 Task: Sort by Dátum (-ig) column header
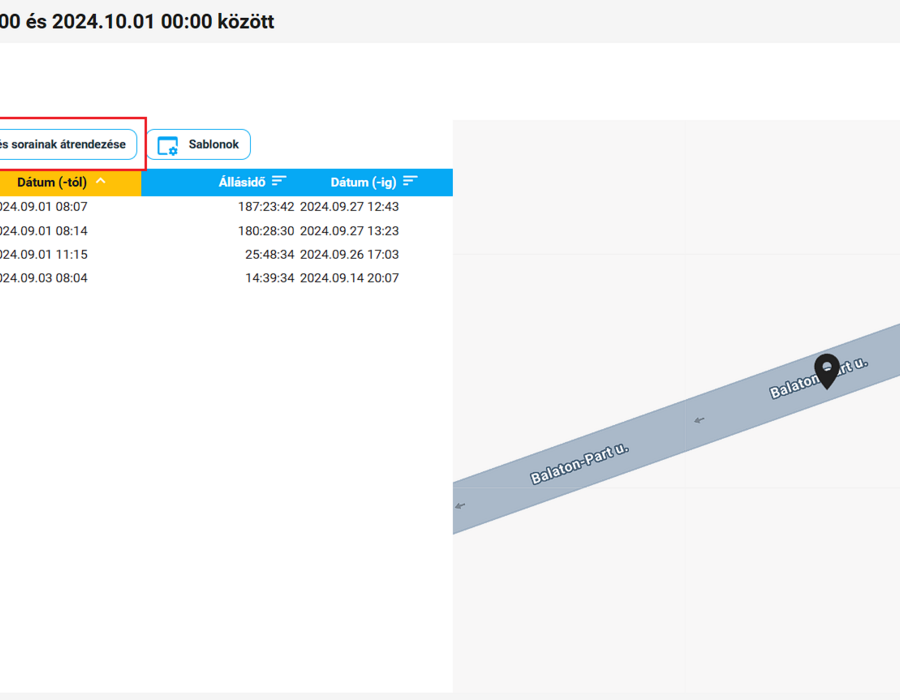[363, 182]
